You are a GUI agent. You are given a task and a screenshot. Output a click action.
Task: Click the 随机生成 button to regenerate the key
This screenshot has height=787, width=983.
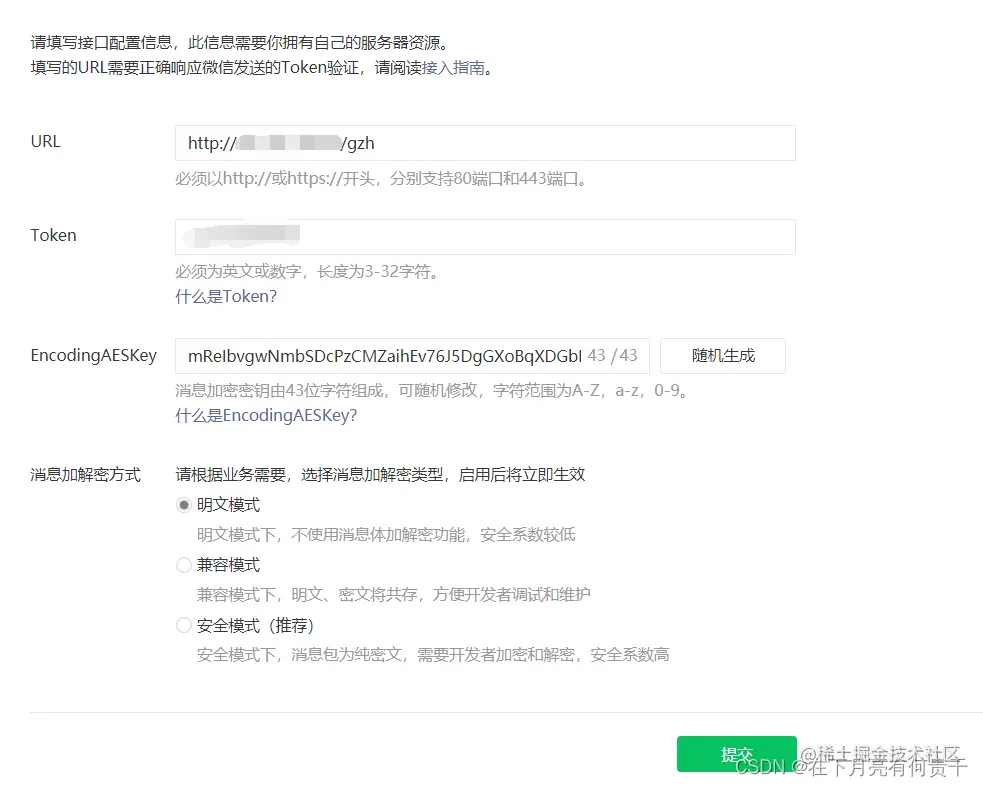722,355
